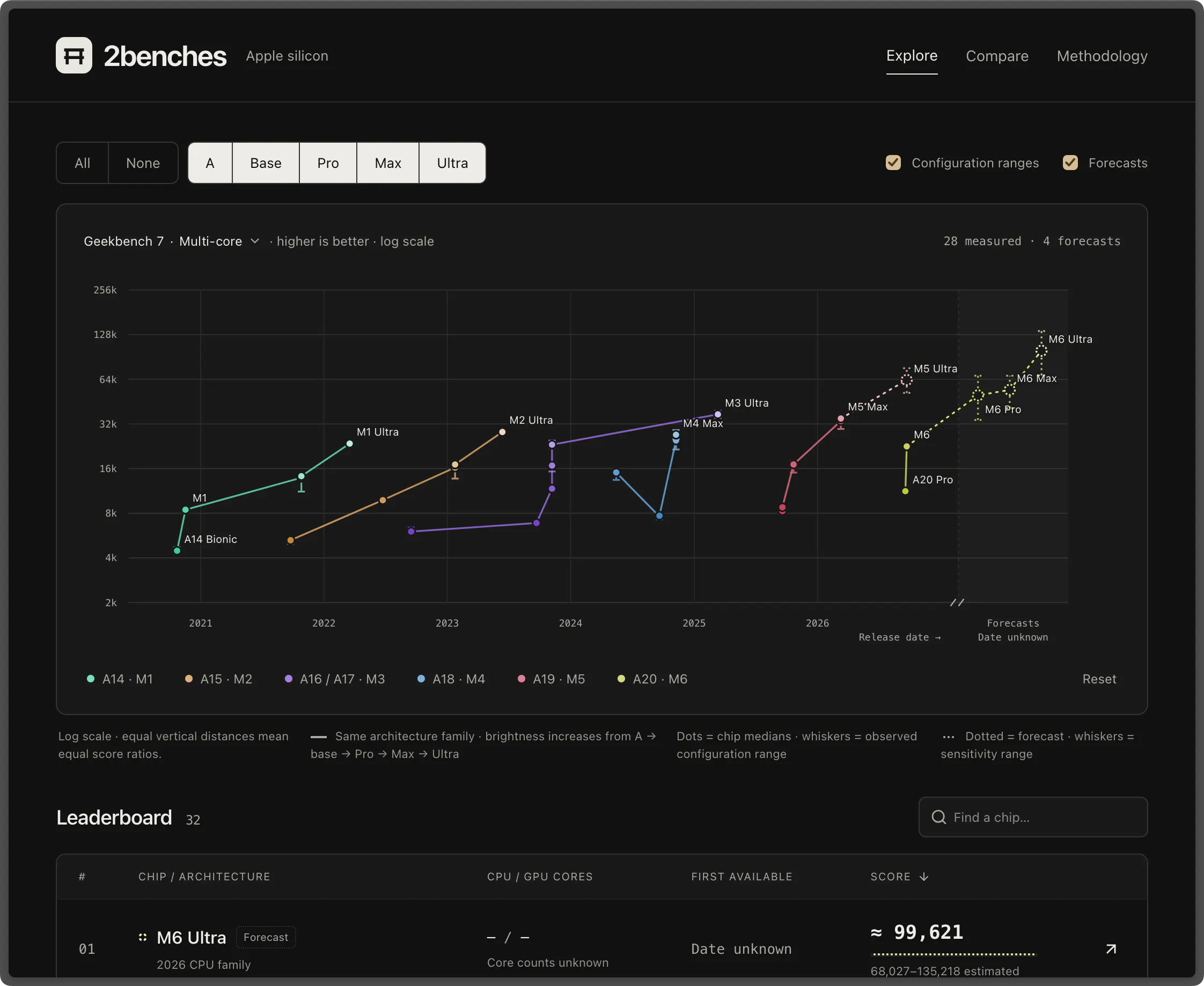Click the First Available column header
This screenshot has width=1204, height=986.
(x=741, y=877)
